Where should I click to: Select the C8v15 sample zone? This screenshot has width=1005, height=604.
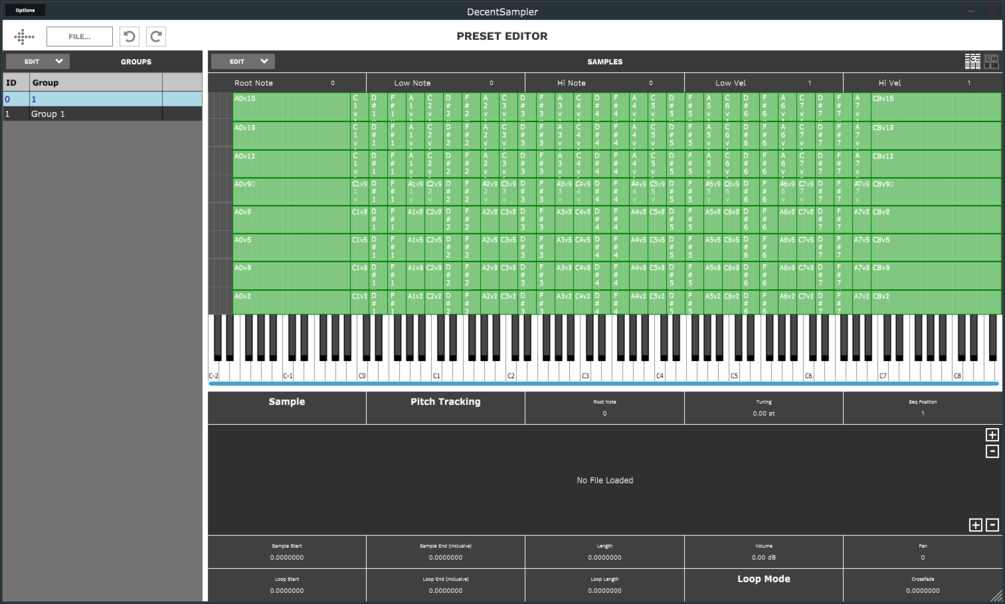(936, 106)
